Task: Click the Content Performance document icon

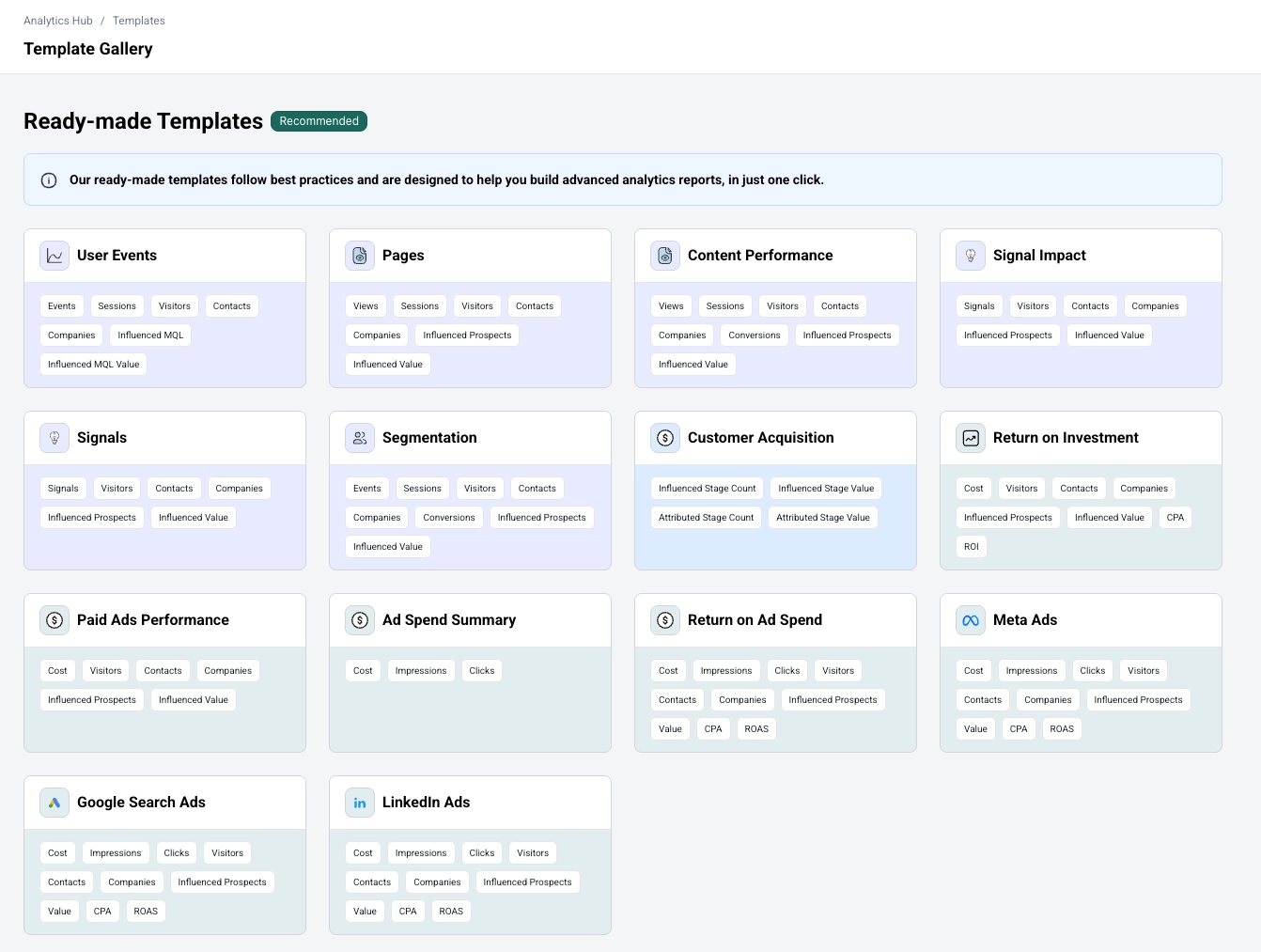Action: [665, 256]
